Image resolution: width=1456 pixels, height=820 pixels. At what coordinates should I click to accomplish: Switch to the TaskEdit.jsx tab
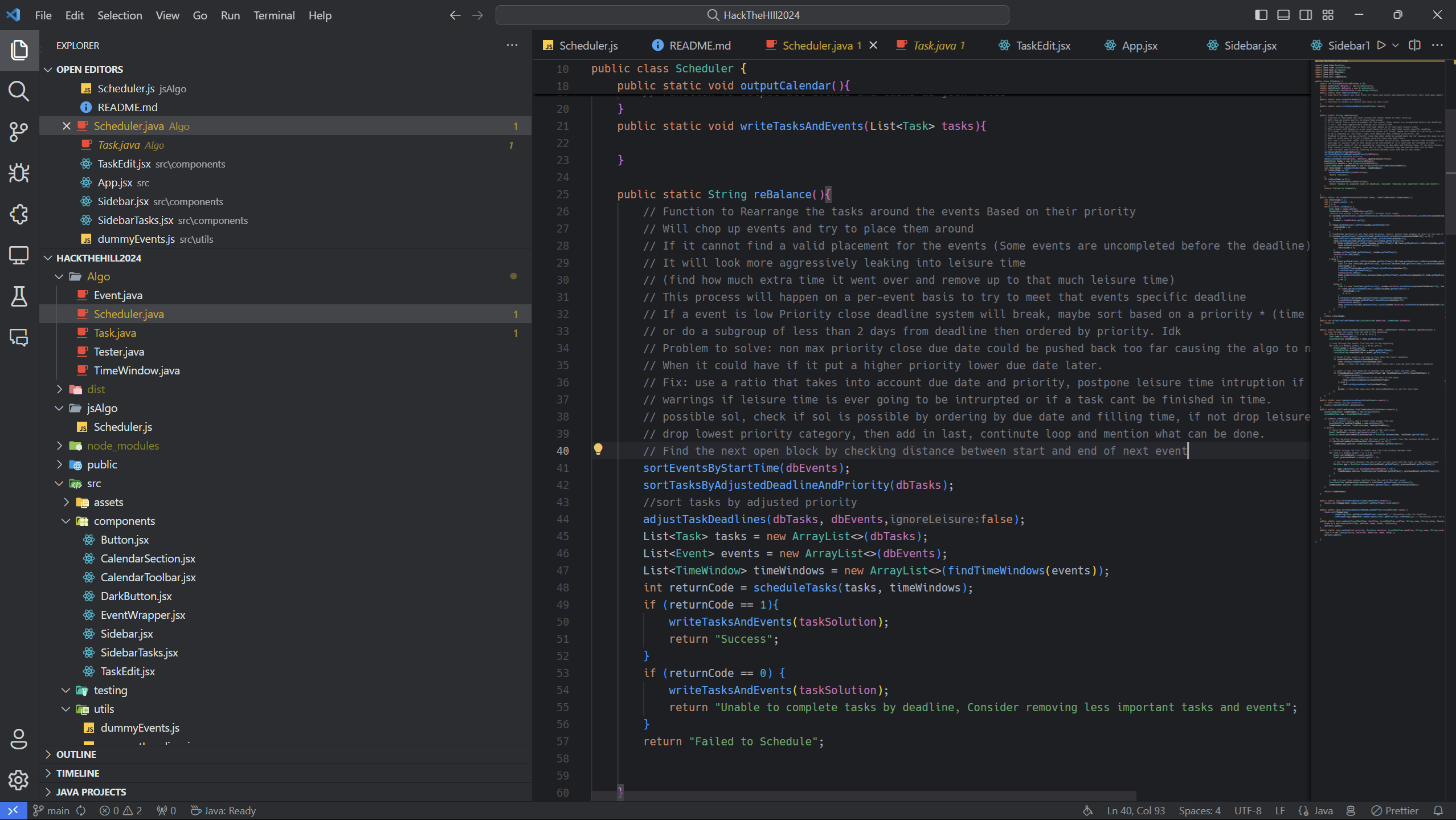click(x=1042, y=46)
